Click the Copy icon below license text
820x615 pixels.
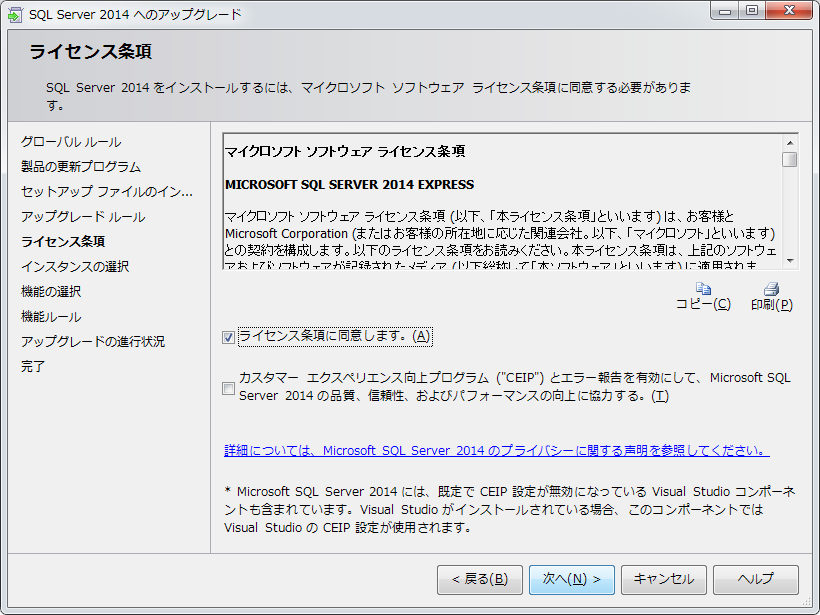click(703, 289)
